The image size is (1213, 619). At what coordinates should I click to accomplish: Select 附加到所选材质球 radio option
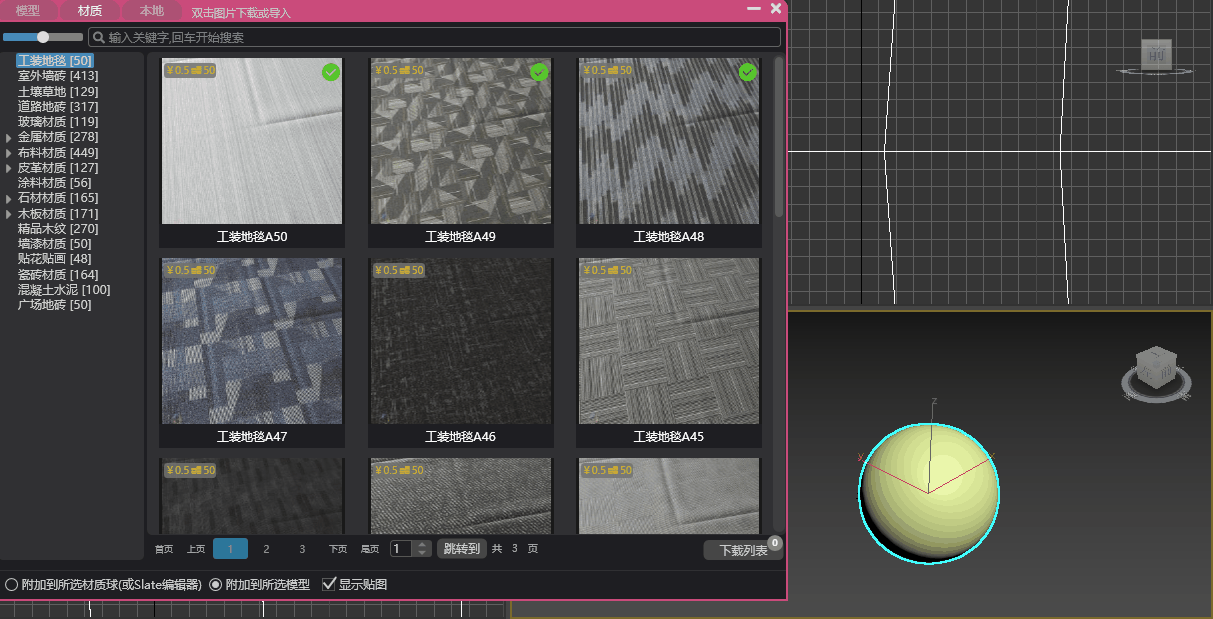pyautogui.click(x=12, y=585)
